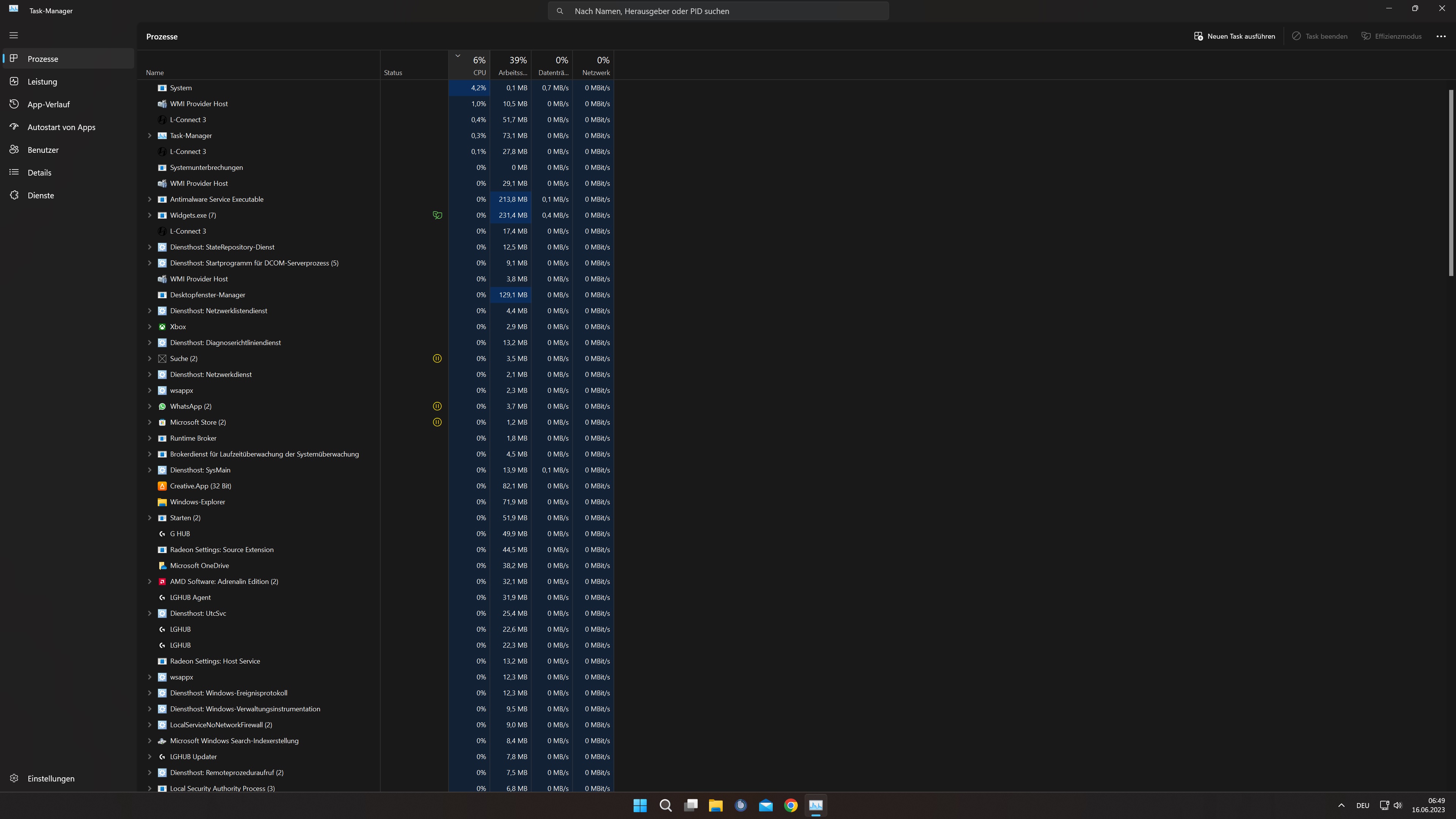Expand the WhatsApp (2) process group
This screenshot has height=819, width=1456.
point(150,406)
